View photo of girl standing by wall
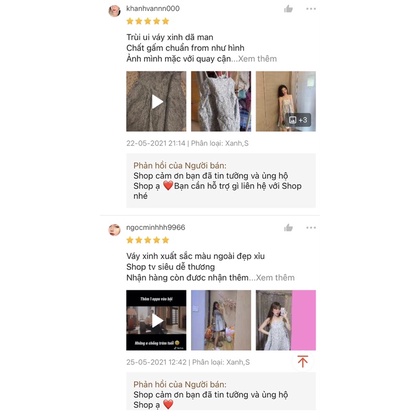This screenshot has height=420, width=420. tap(286, 101)
